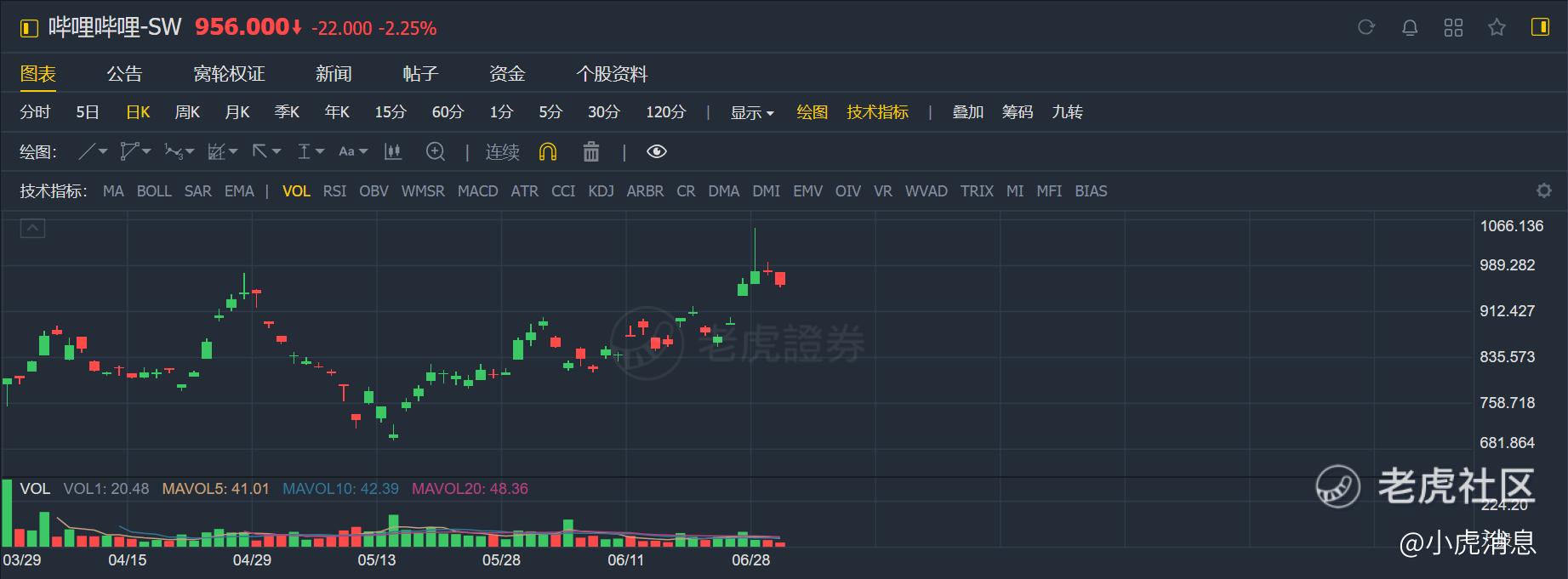
Task: Select the 季K timeframe
Action: pos(287,112)
